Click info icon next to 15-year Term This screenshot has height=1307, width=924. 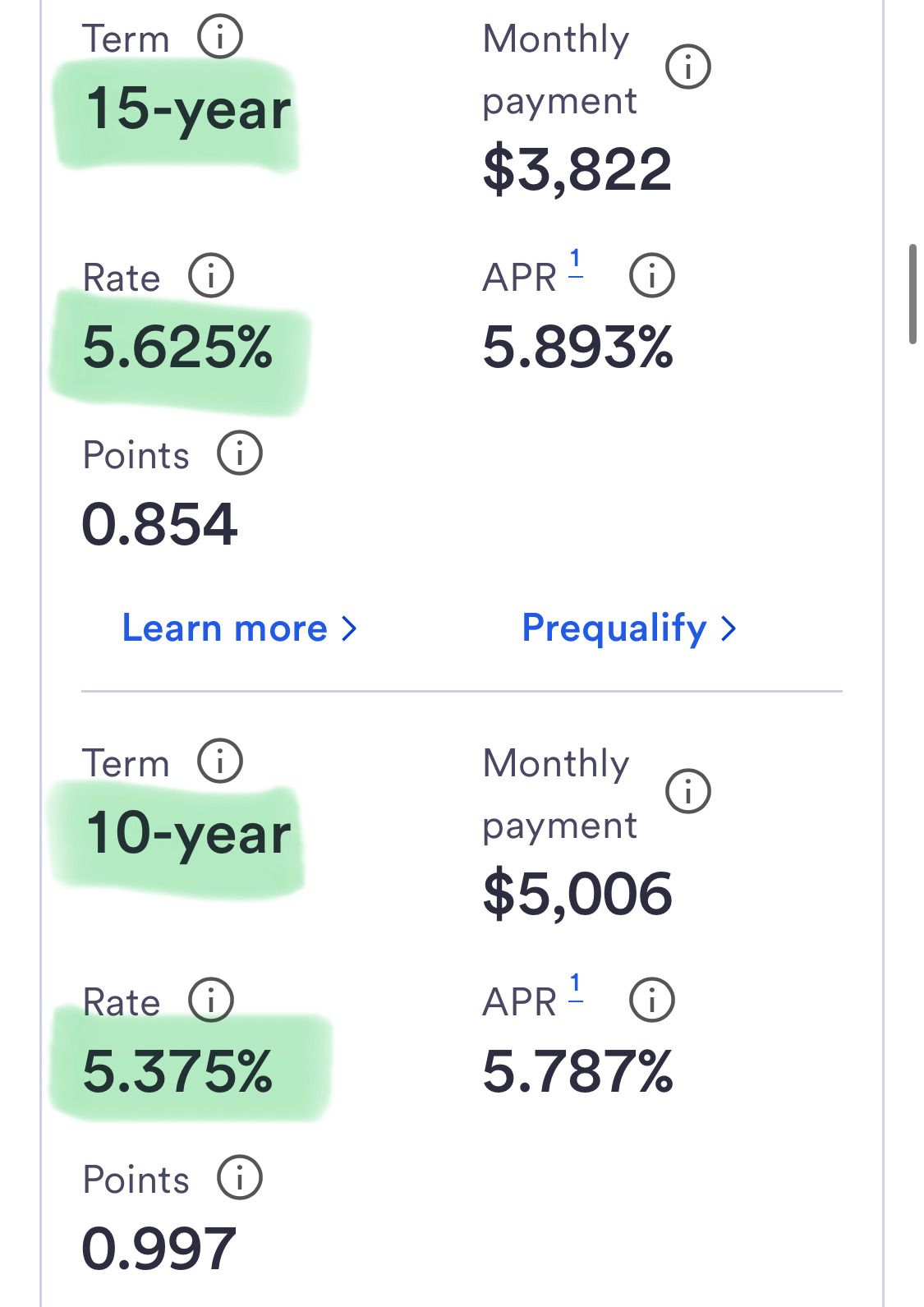point(220,37)
